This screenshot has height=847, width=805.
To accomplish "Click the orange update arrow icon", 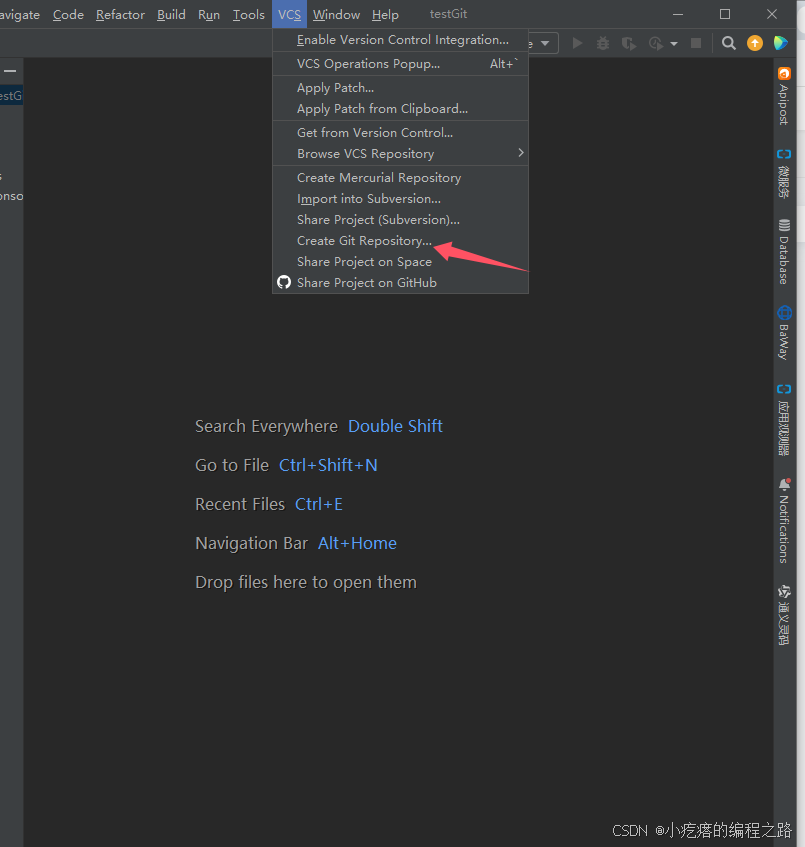I will [755, 43].
